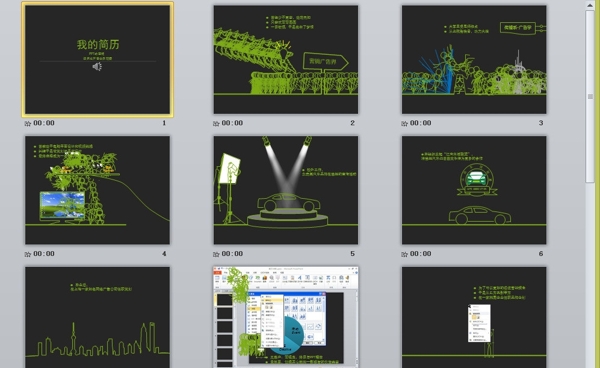
Task: Click the speaker audio icon on title slide
Action: coord(97,67)
